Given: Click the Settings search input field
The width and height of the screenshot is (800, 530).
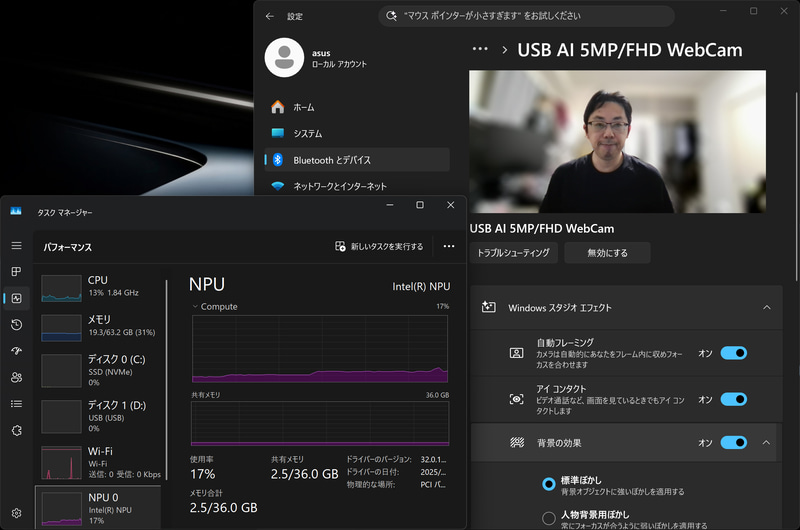Looking at the screenshot, I should 527,16.
